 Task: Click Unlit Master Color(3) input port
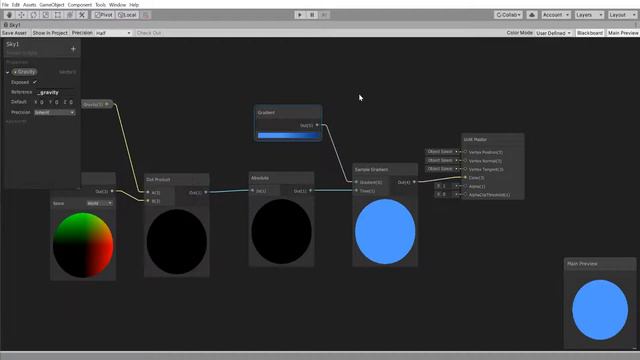point(465,178)
